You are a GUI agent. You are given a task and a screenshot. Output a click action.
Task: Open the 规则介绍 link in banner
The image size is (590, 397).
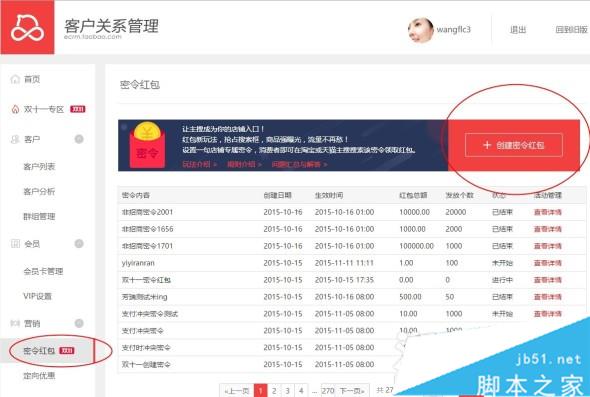[x=244, y=164]
